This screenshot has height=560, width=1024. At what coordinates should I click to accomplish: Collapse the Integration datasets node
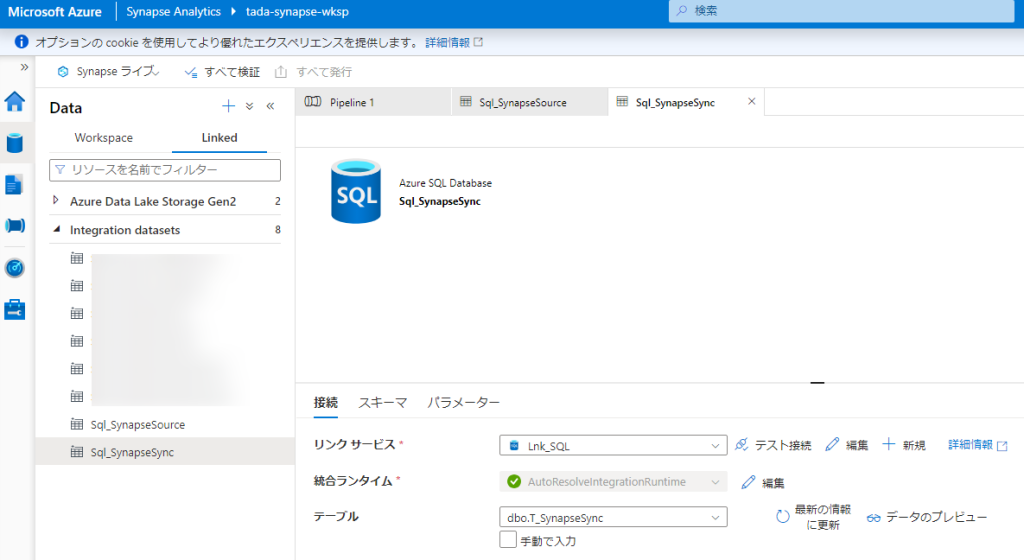(57, 229)
